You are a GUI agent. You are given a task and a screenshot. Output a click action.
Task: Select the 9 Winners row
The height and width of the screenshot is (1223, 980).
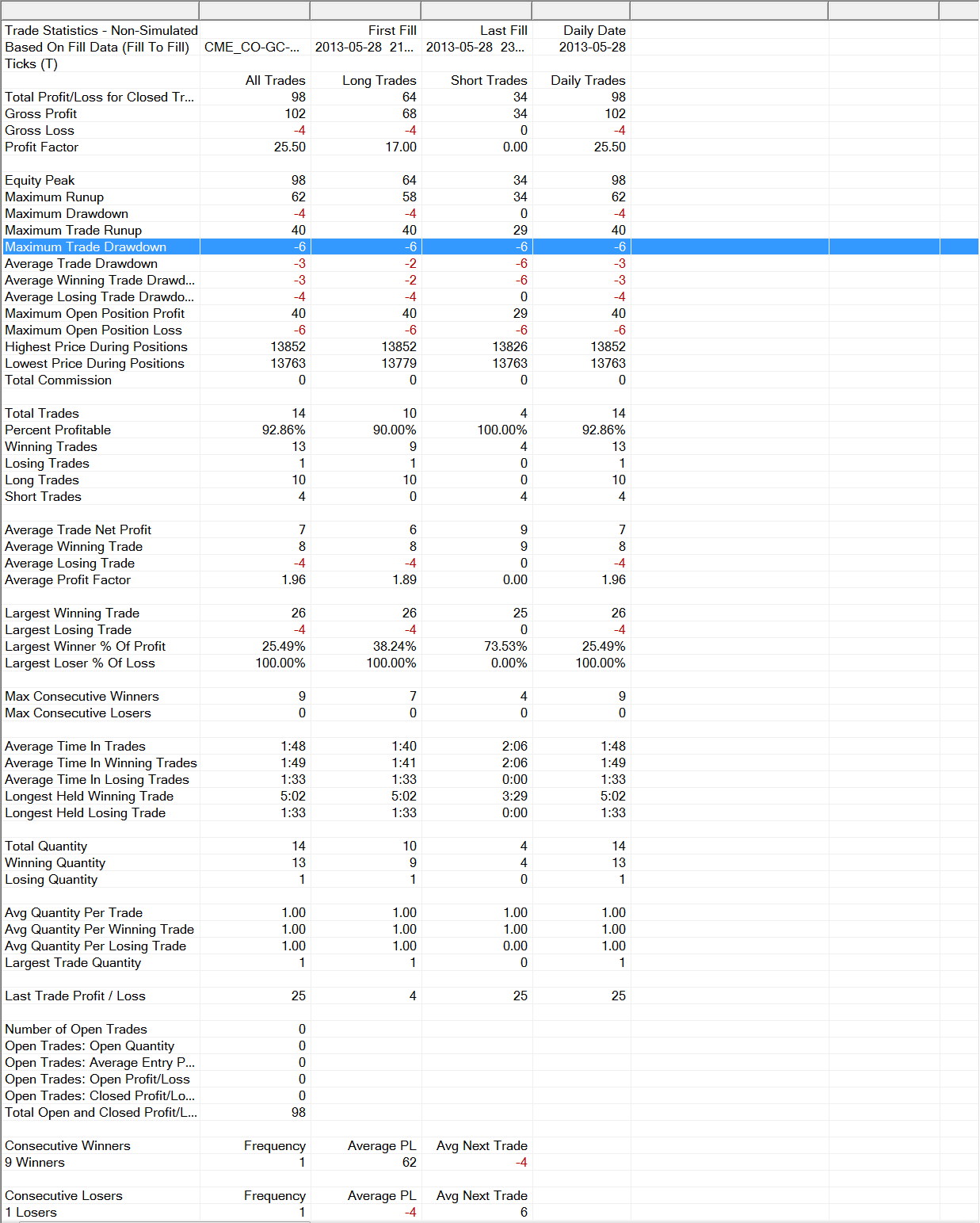(35, 1162)
